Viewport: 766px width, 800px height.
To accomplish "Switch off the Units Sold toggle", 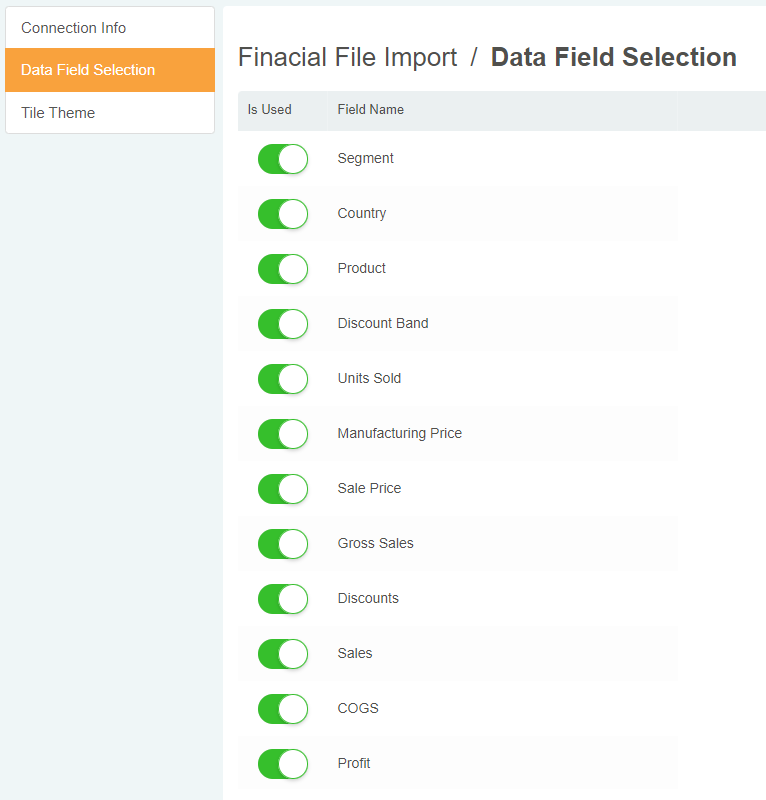I will pos(282,379).
